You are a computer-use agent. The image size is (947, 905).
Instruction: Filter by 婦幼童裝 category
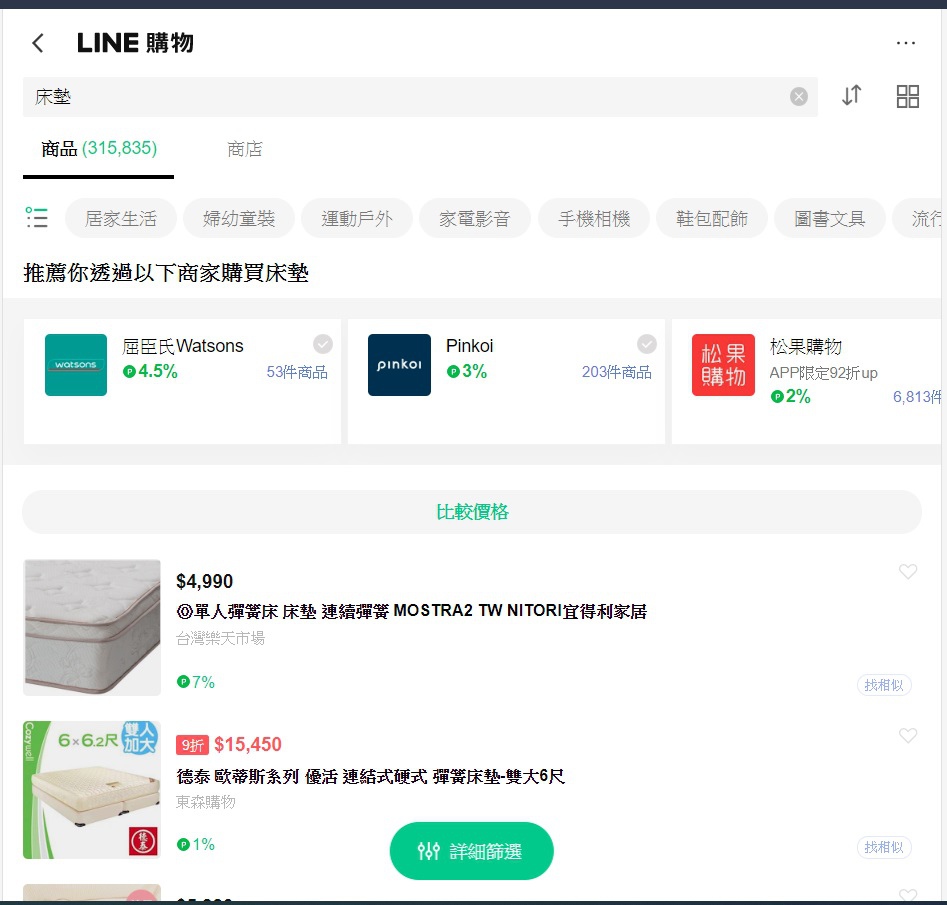[x=239, y=218]
